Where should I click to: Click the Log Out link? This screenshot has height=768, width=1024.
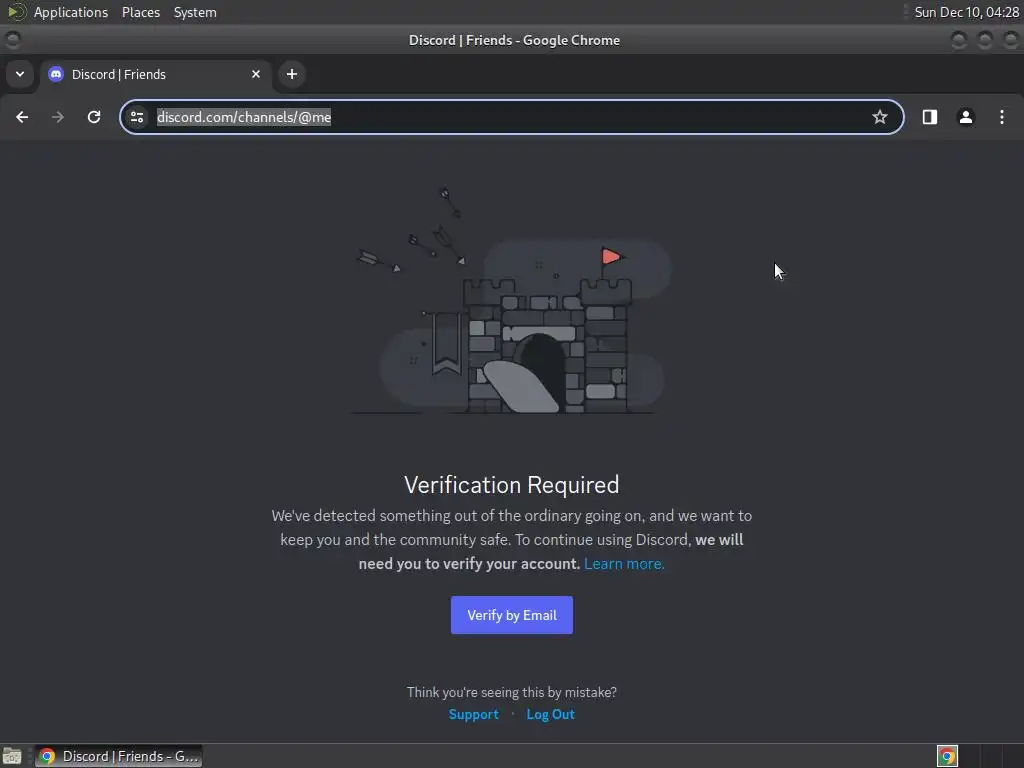click(x=551, y=714)
